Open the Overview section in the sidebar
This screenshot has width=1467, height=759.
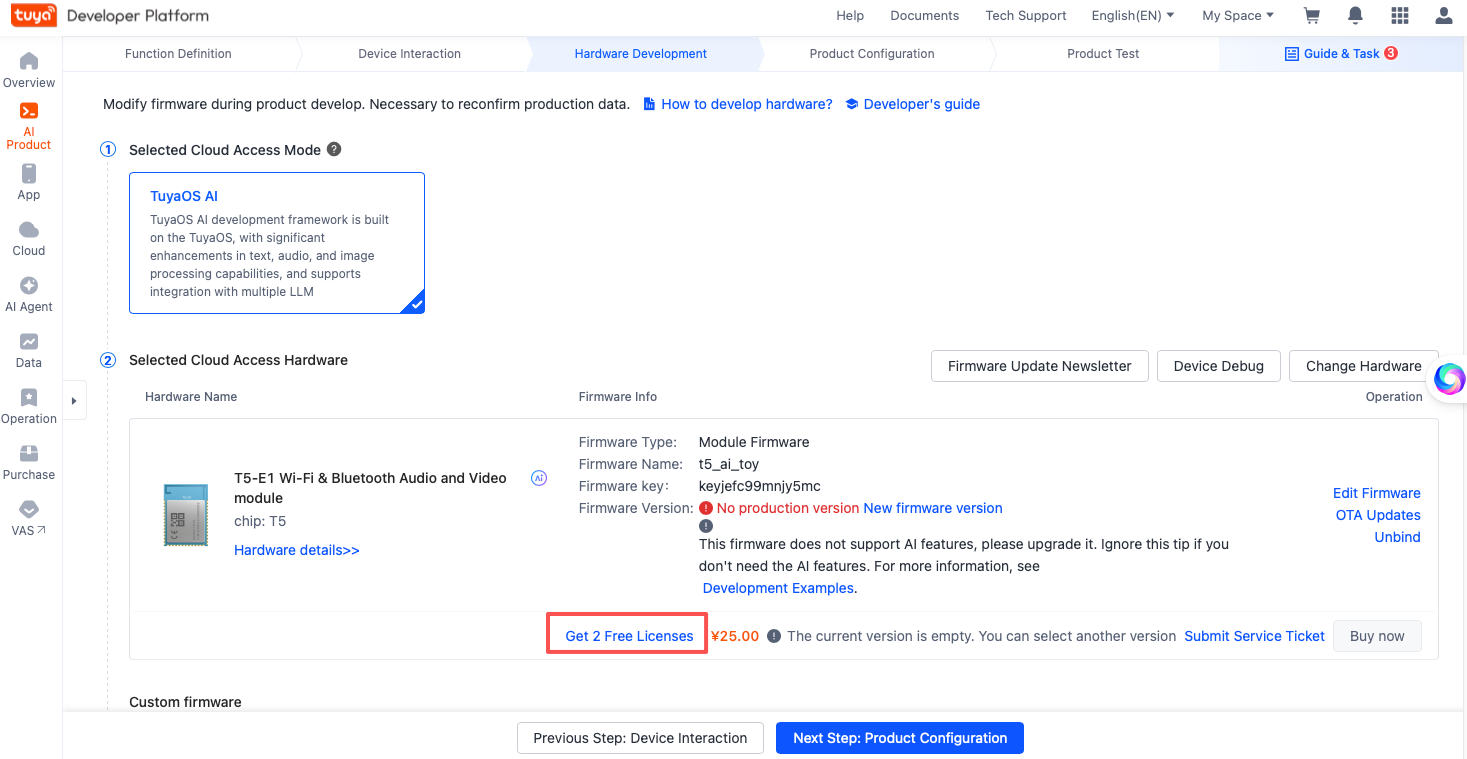[x=28, y=70]
